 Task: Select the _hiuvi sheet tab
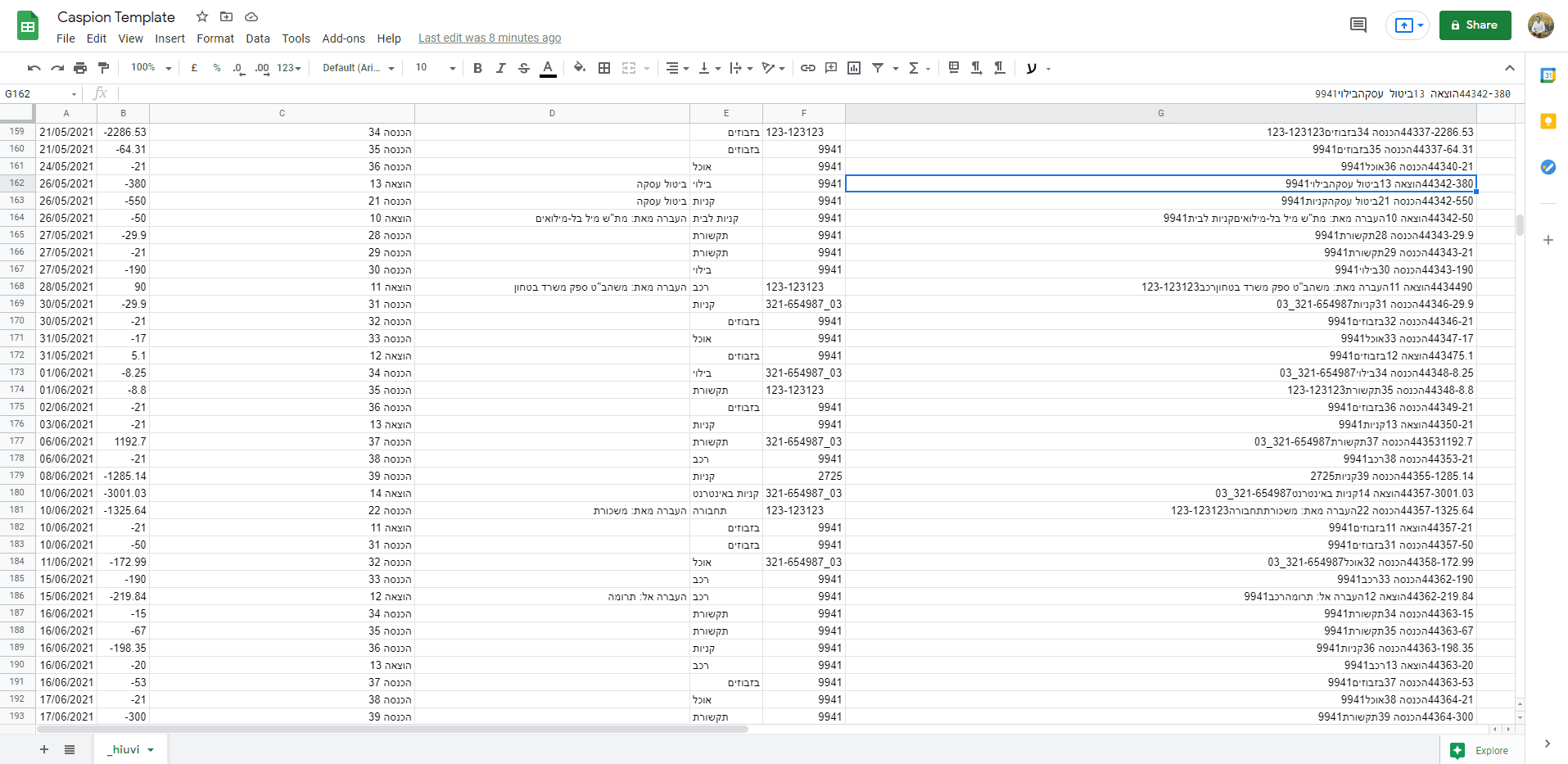(129, 749)
